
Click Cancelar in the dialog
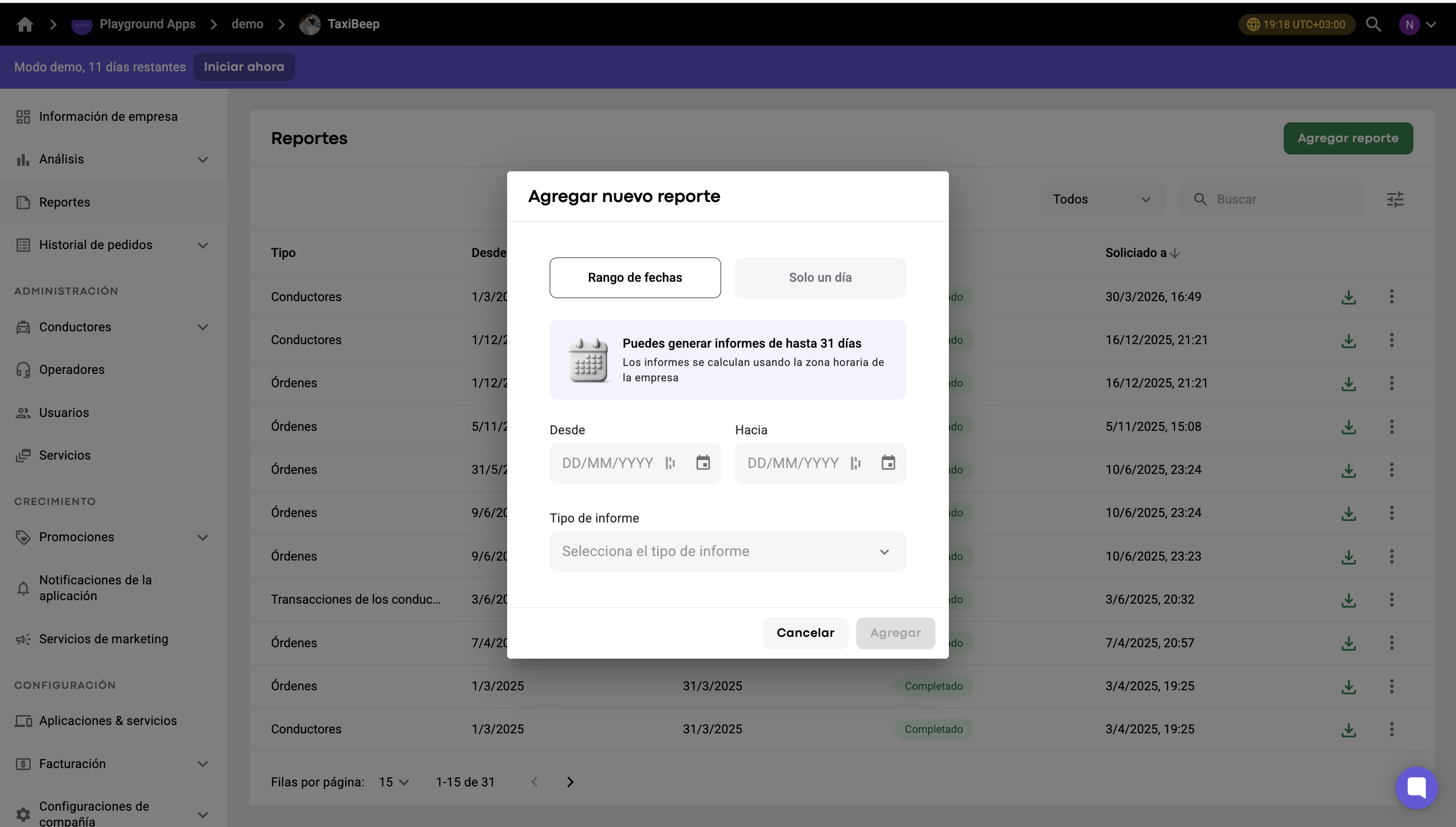[x=805, y=633]
